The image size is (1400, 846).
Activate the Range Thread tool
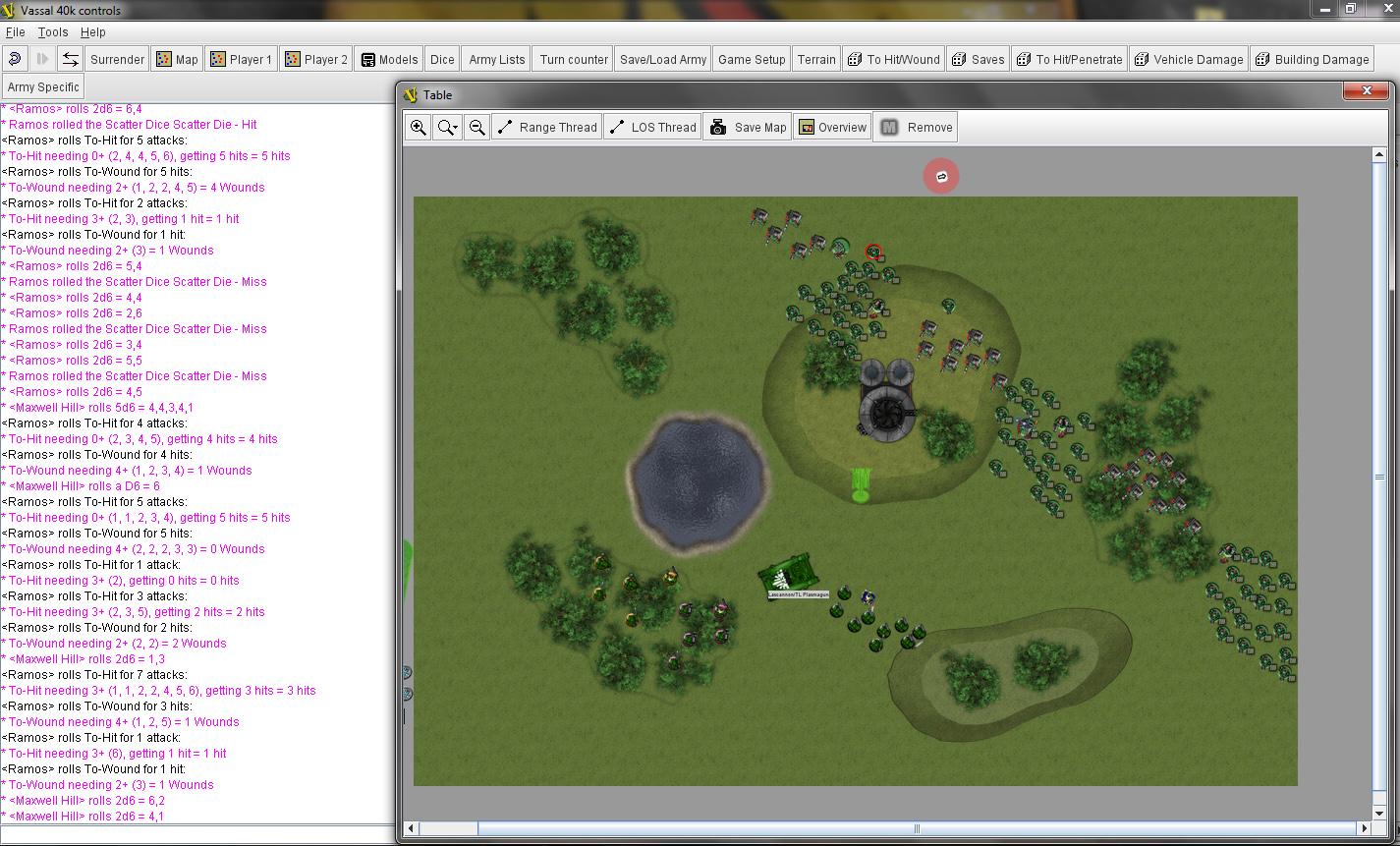click(547, 127)
